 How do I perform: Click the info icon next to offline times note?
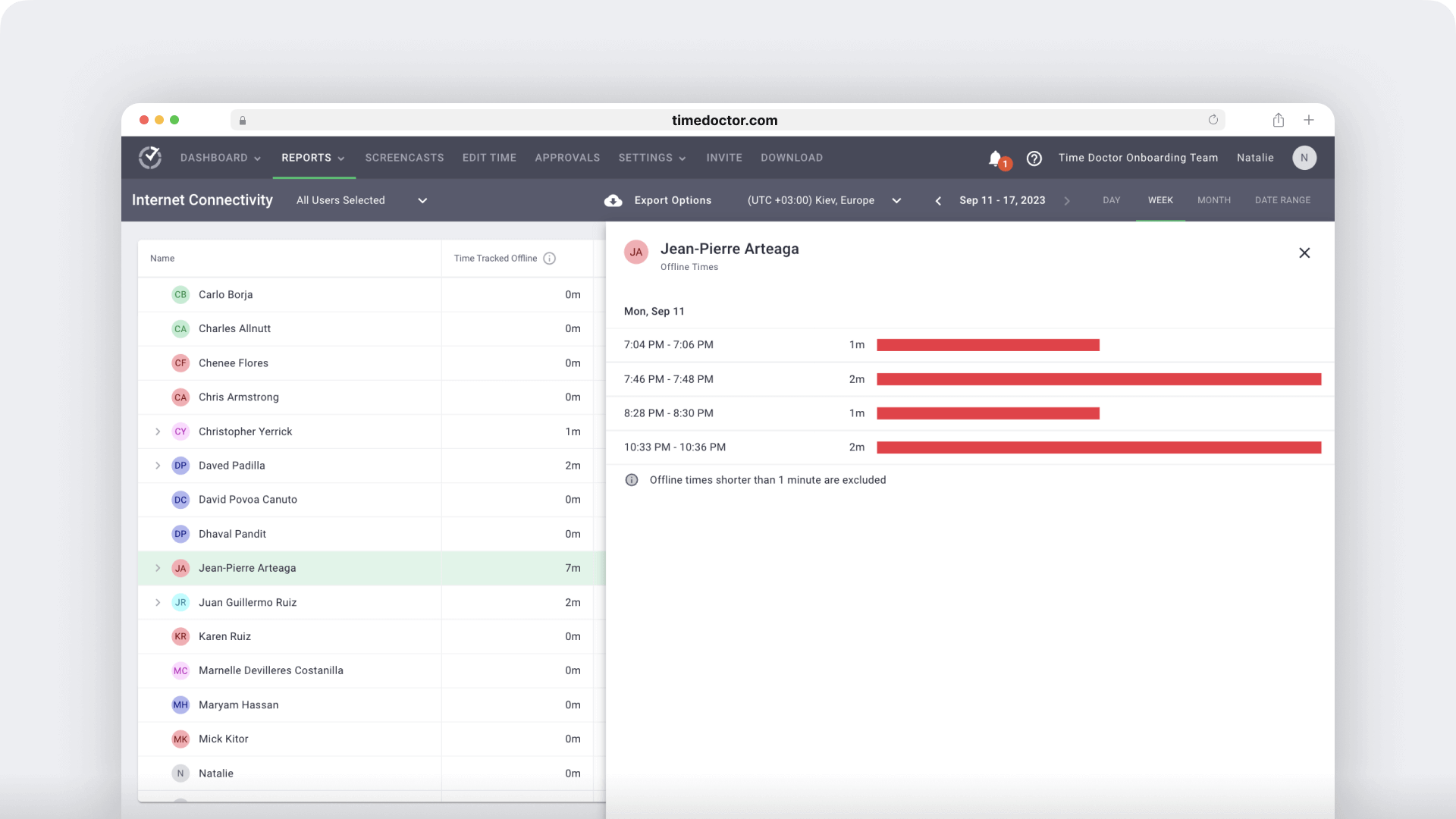pos(632,480)
